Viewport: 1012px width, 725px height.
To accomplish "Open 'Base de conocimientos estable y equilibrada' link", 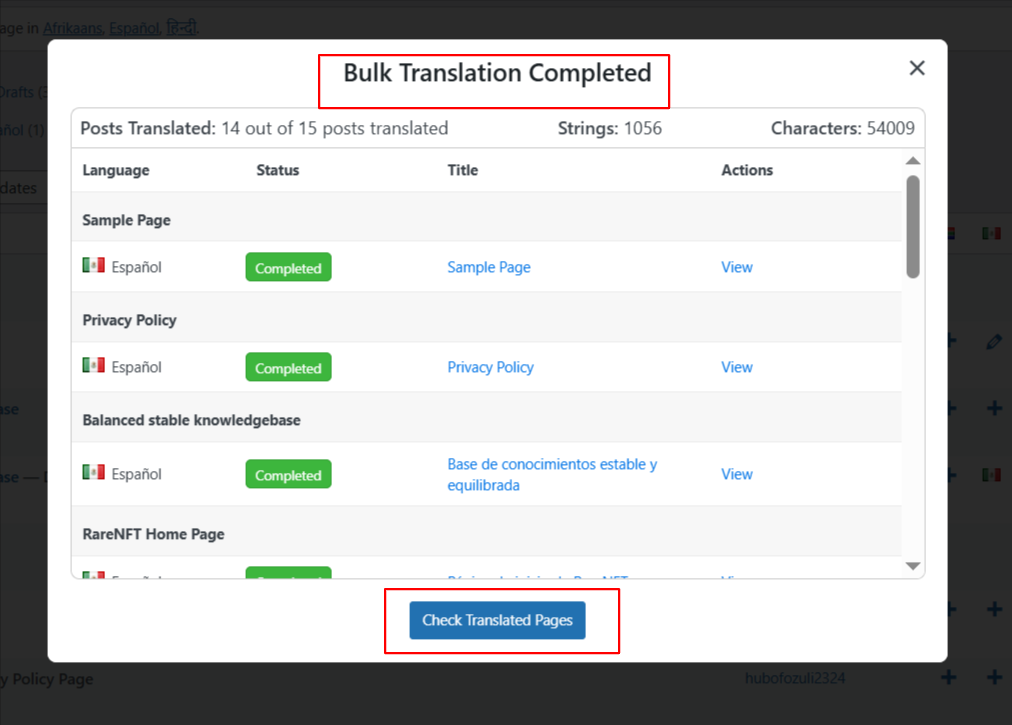I will coord(551,475).
